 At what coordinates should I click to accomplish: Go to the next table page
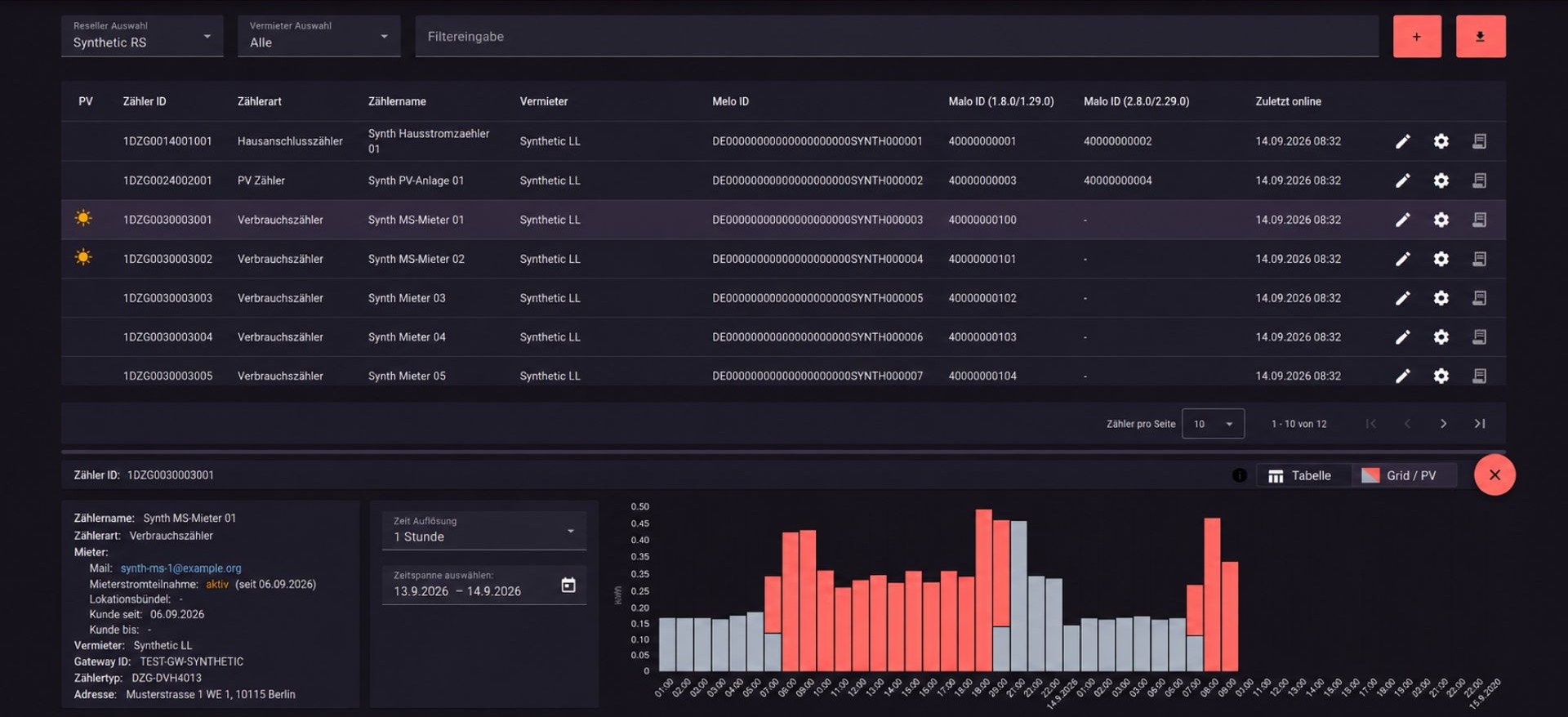coord(1443,424)
